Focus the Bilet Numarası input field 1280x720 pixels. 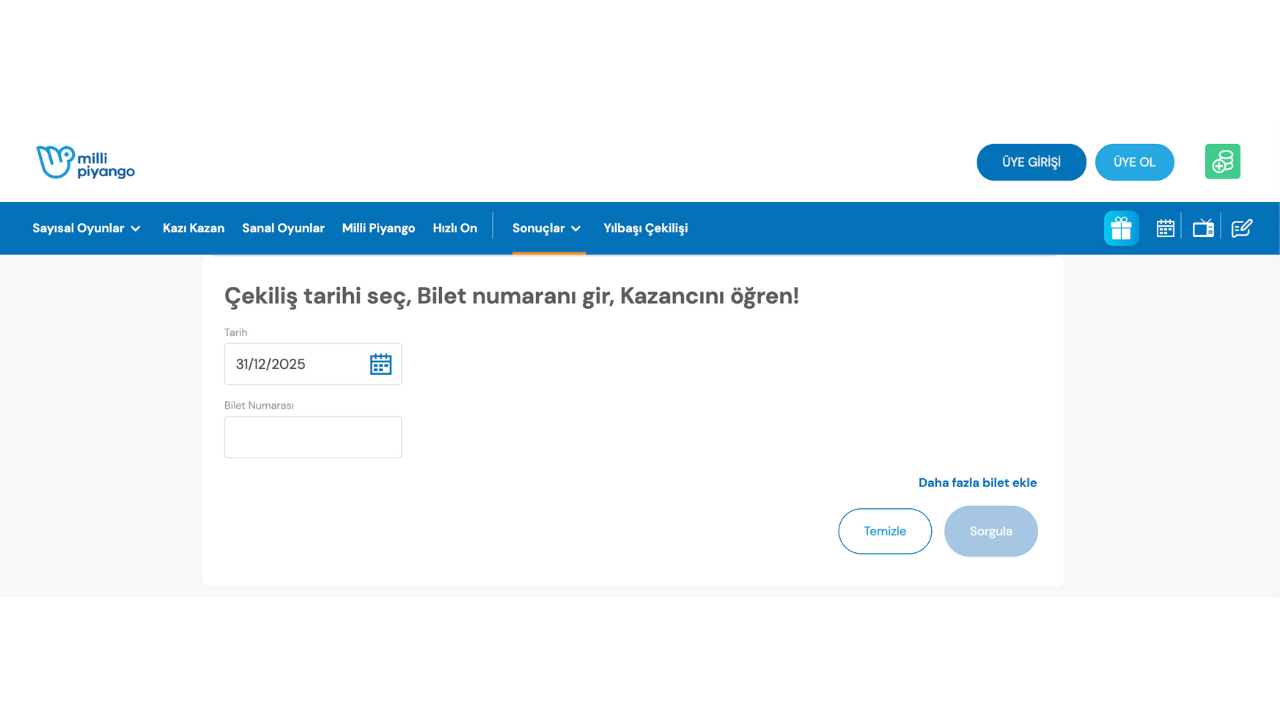pos(313,437)
